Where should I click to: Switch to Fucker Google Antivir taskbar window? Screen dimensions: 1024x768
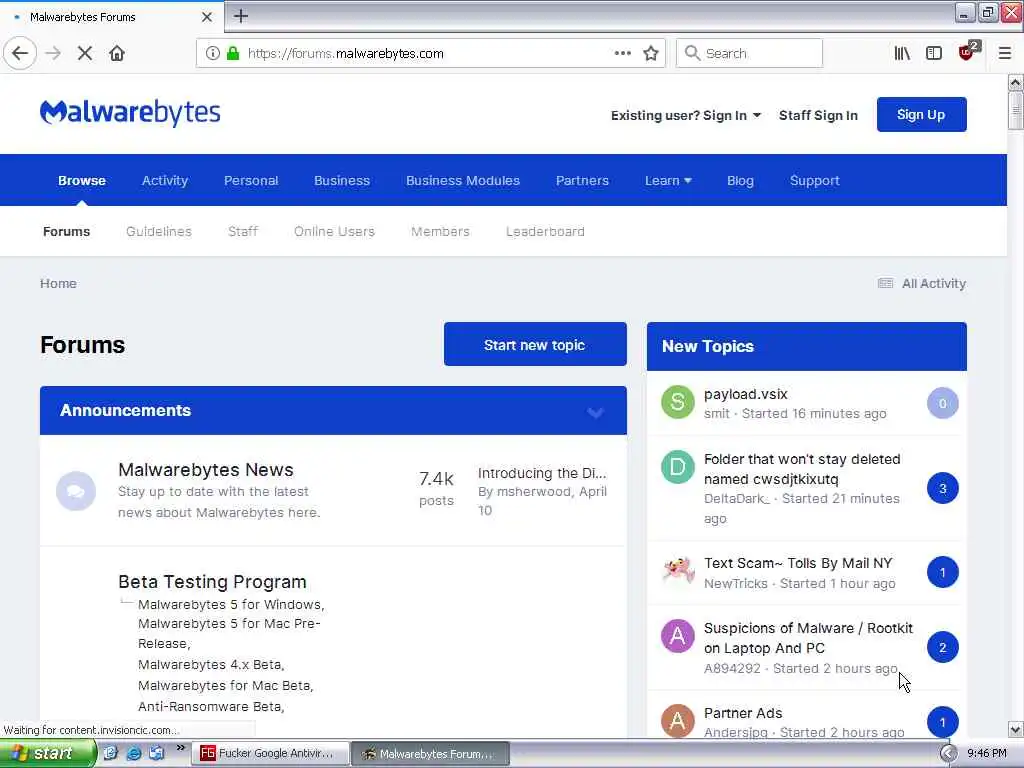pyautogui.click(x=270, y=754)
